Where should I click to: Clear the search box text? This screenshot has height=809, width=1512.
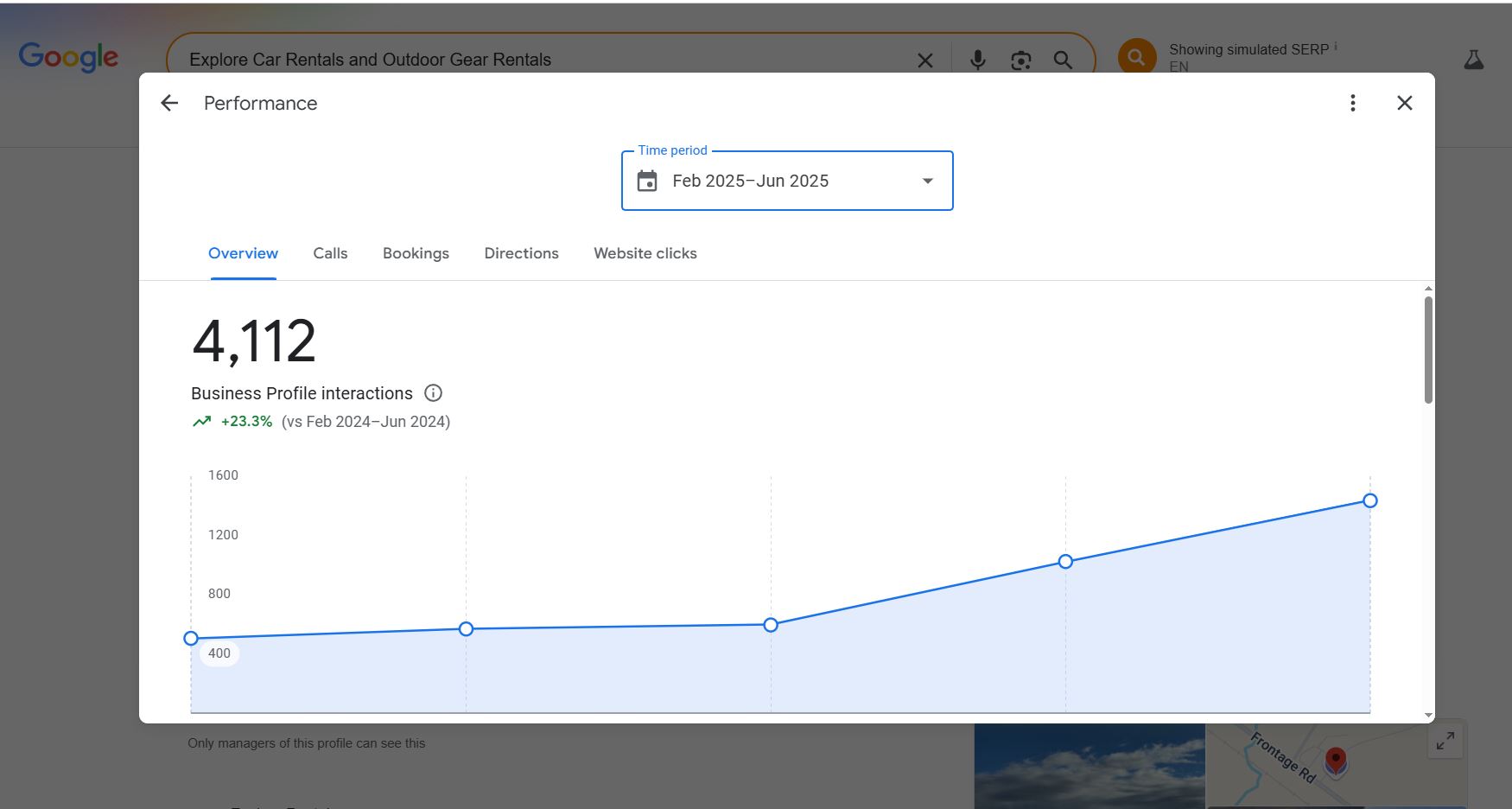(924, 61)
